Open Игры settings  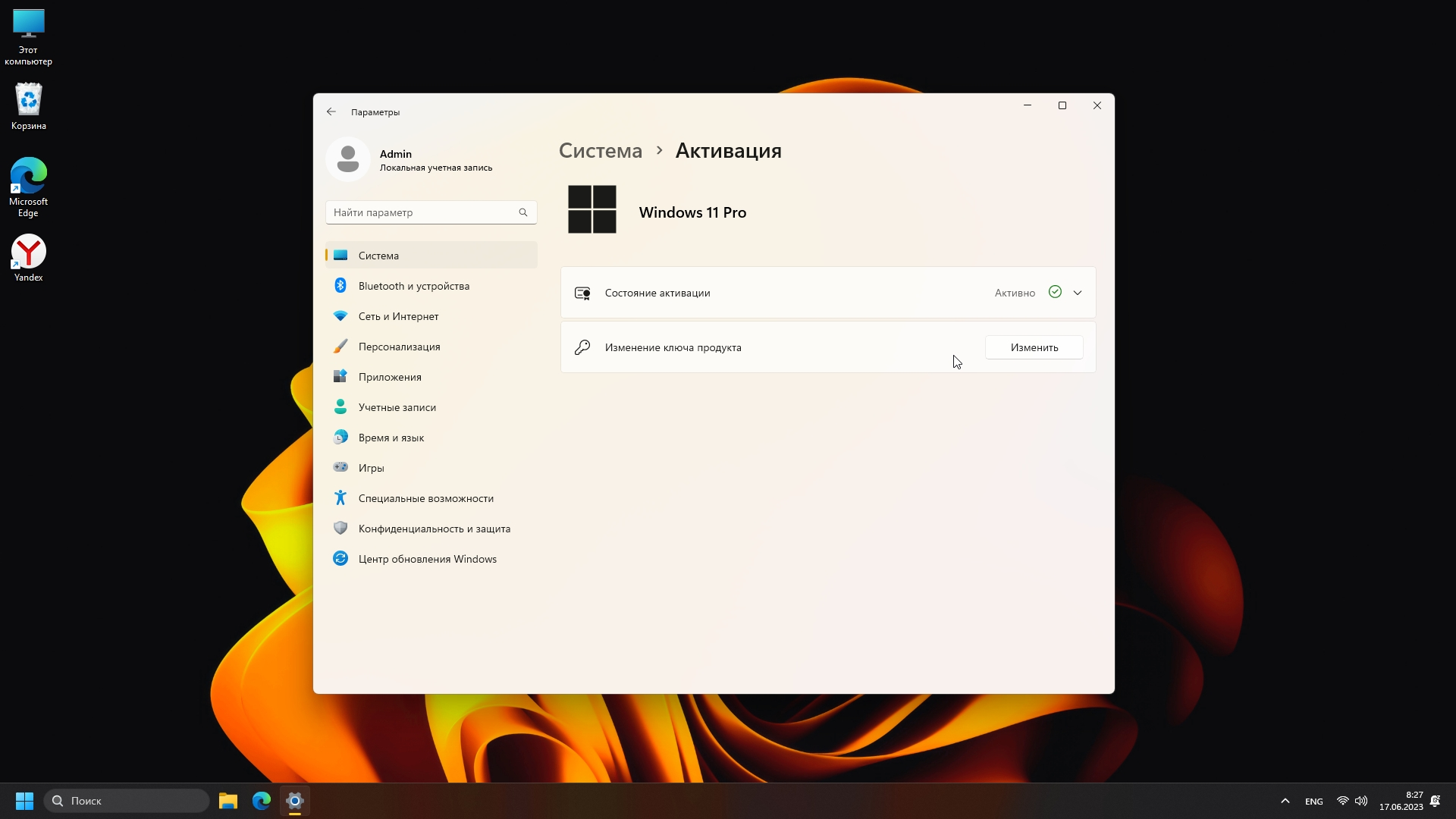click(371, 468)
